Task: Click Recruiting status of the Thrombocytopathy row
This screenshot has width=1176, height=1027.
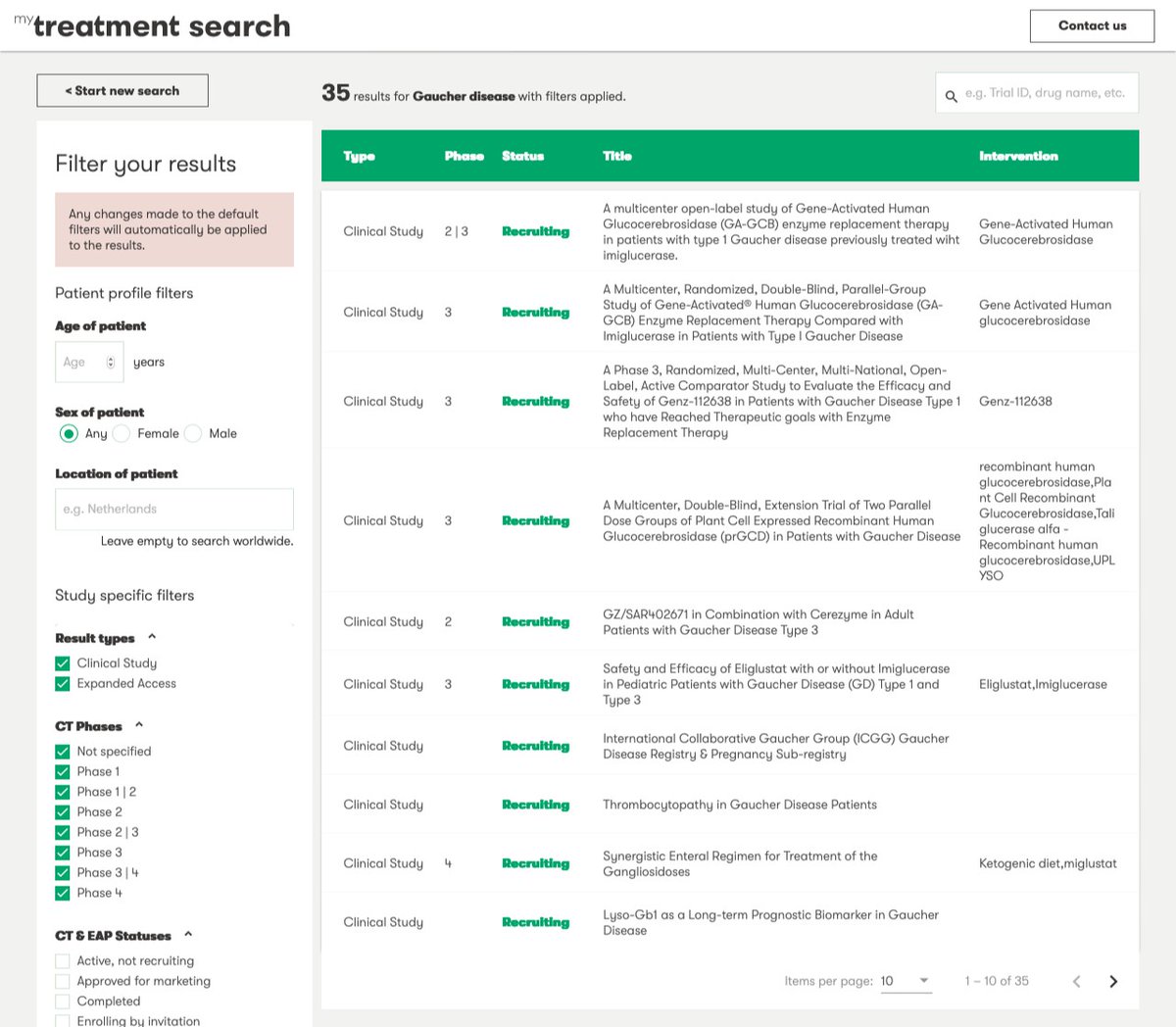Action: tap(535, 805)
